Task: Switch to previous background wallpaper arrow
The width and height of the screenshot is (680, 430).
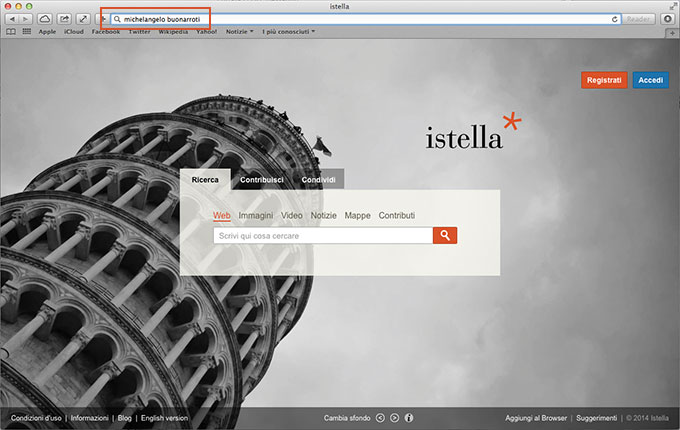Action: (x=380, y=418)
